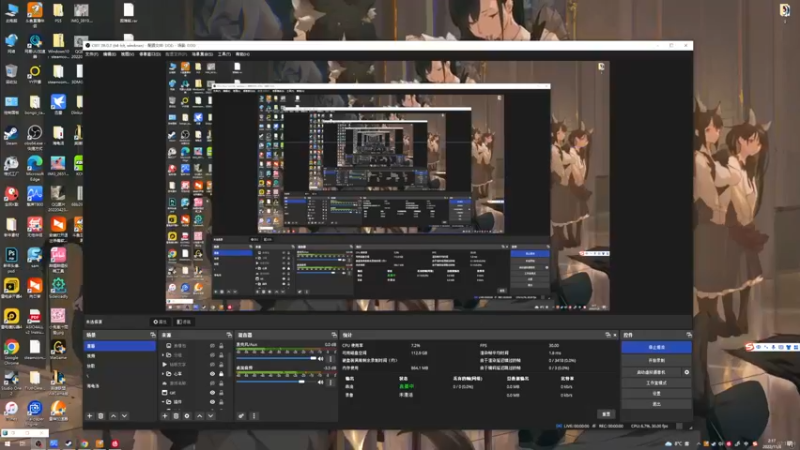Pop out the Audio Mixer dock panel
This screenshot has width=800, height=450.
pyautogui.click(x=334, y=335)
